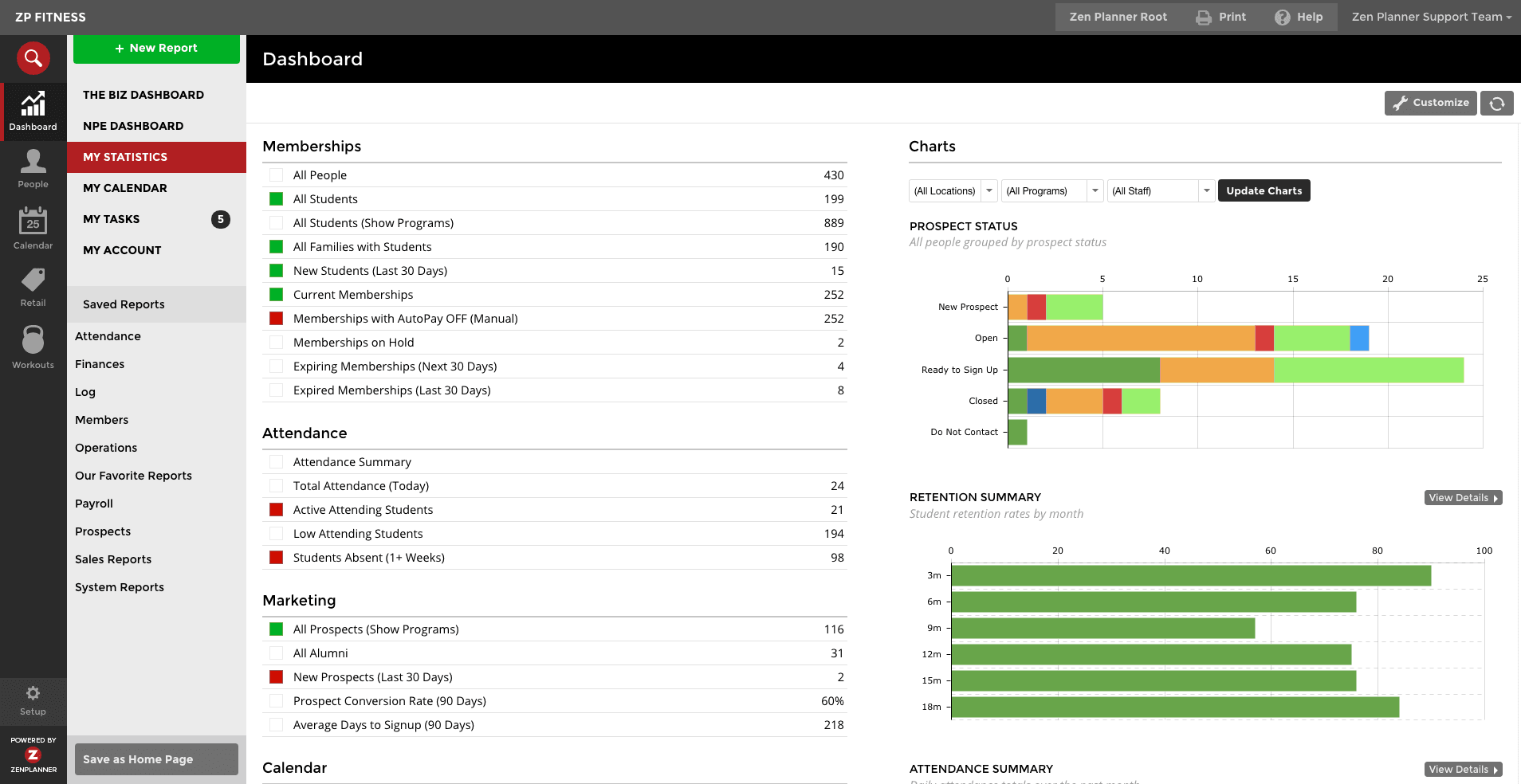Viewport: 1521px width, 784px height.
Task: Toggle the All People checkbox
Action: click(x=276, y=175)
